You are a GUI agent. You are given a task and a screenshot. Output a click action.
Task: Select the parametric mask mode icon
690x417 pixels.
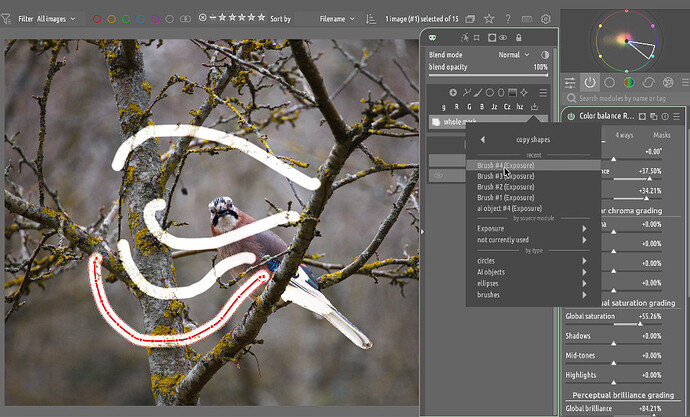click(477, 38)
